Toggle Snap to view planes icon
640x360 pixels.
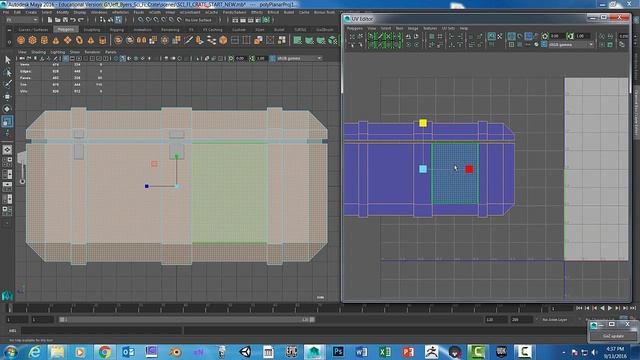tap(171, 20)
